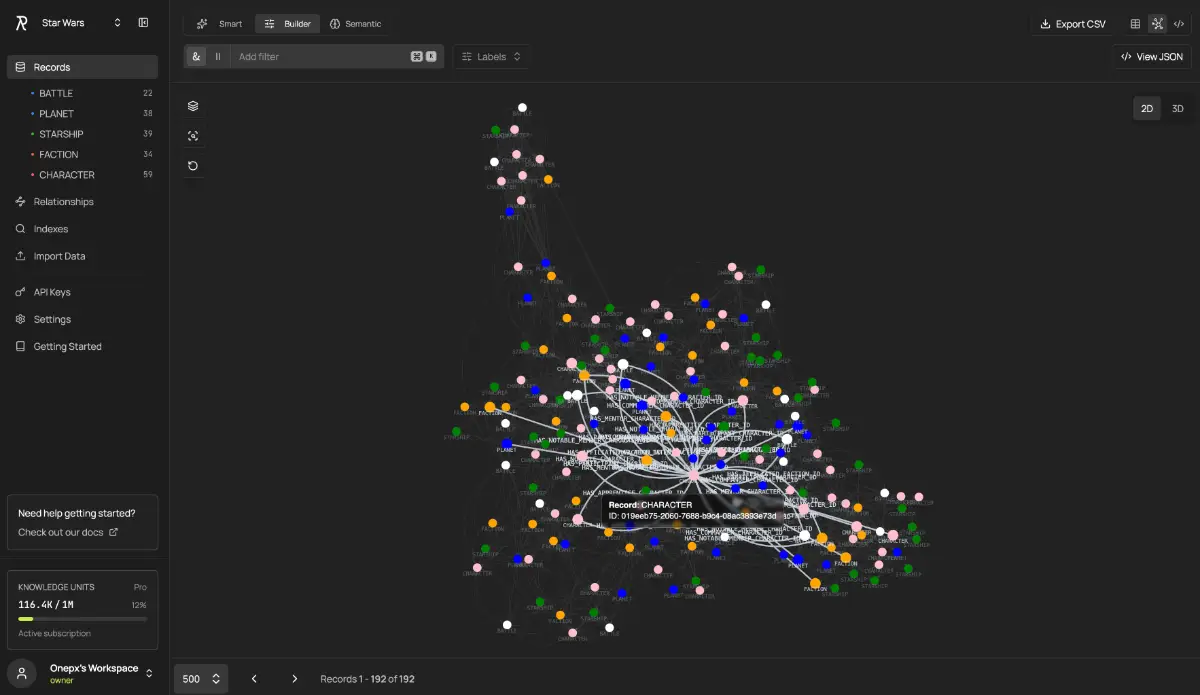The image size is (1200, 695).
Task: Follow the 'Check out our docs' link
Action: [68, 532]
